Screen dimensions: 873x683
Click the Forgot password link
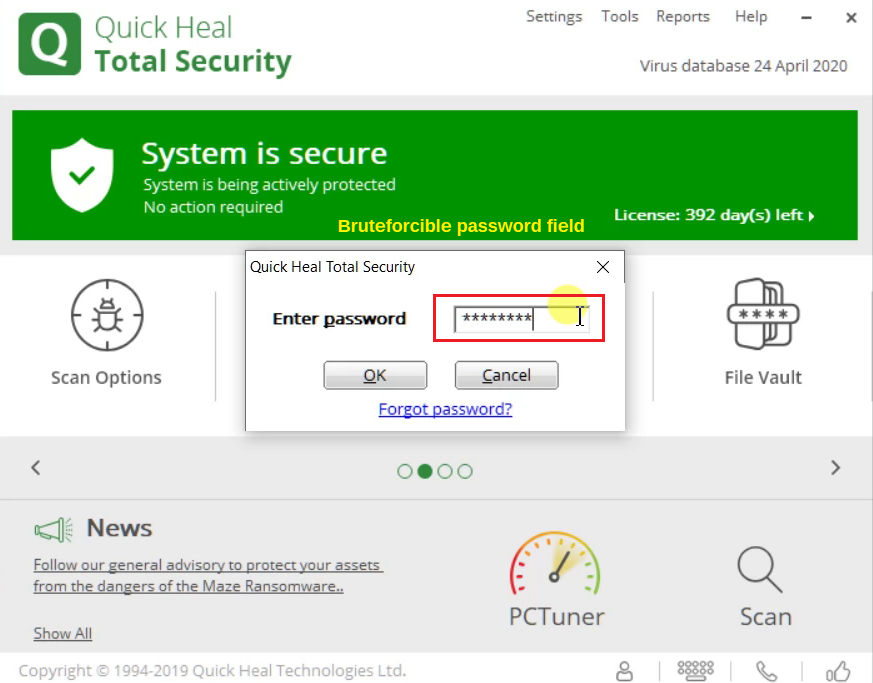445,409
